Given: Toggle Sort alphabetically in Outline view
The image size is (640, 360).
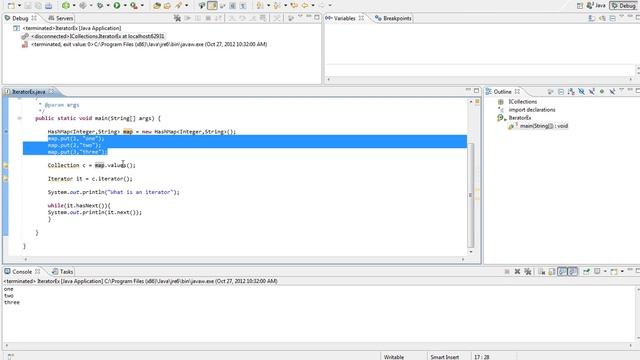Looking at the screenshot, I should pos(571,91).
